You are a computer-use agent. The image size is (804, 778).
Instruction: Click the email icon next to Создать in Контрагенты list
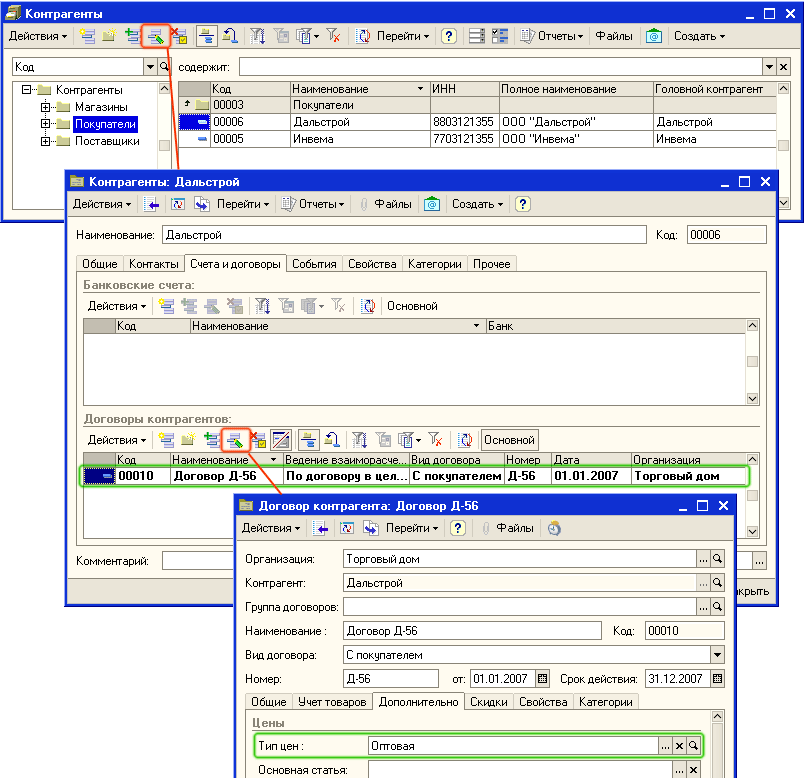(653, 36)
